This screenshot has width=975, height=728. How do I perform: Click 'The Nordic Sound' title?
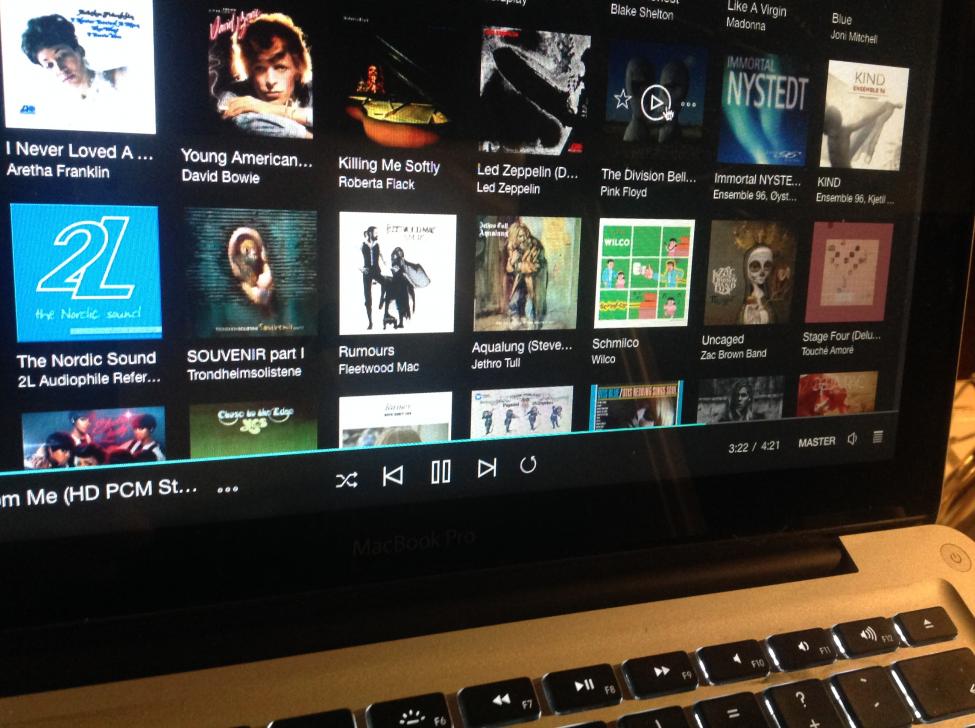point(86,360)
